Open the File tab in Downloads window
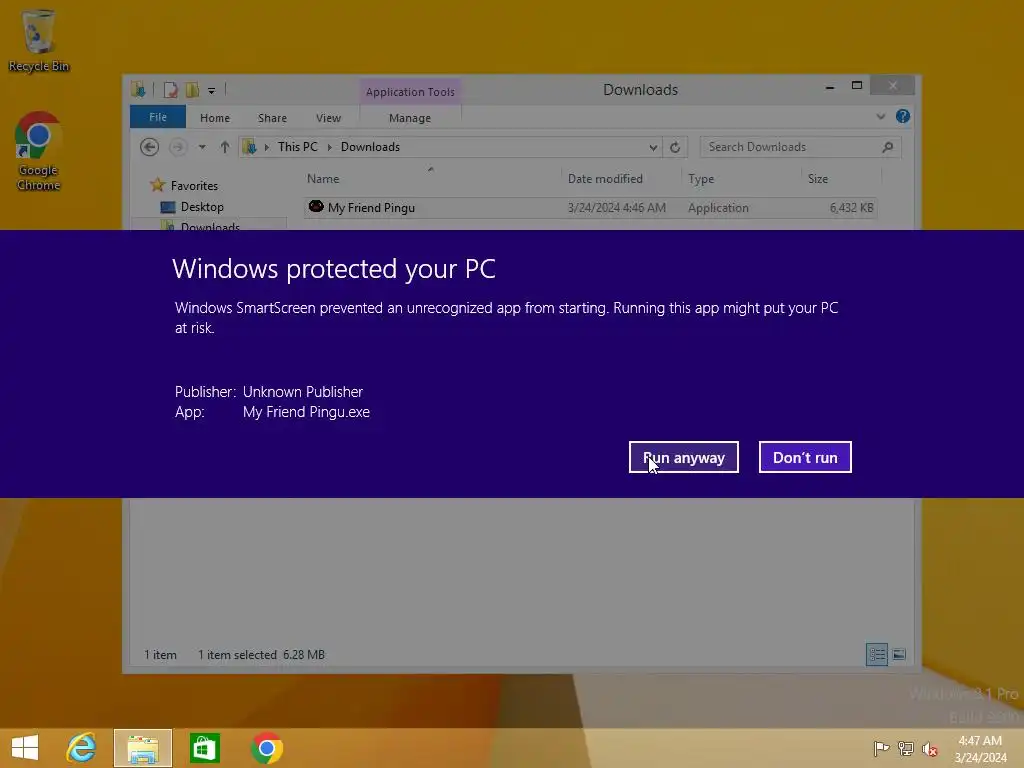The height and width of the screenshot is (768, 1024). pos(158,117)
